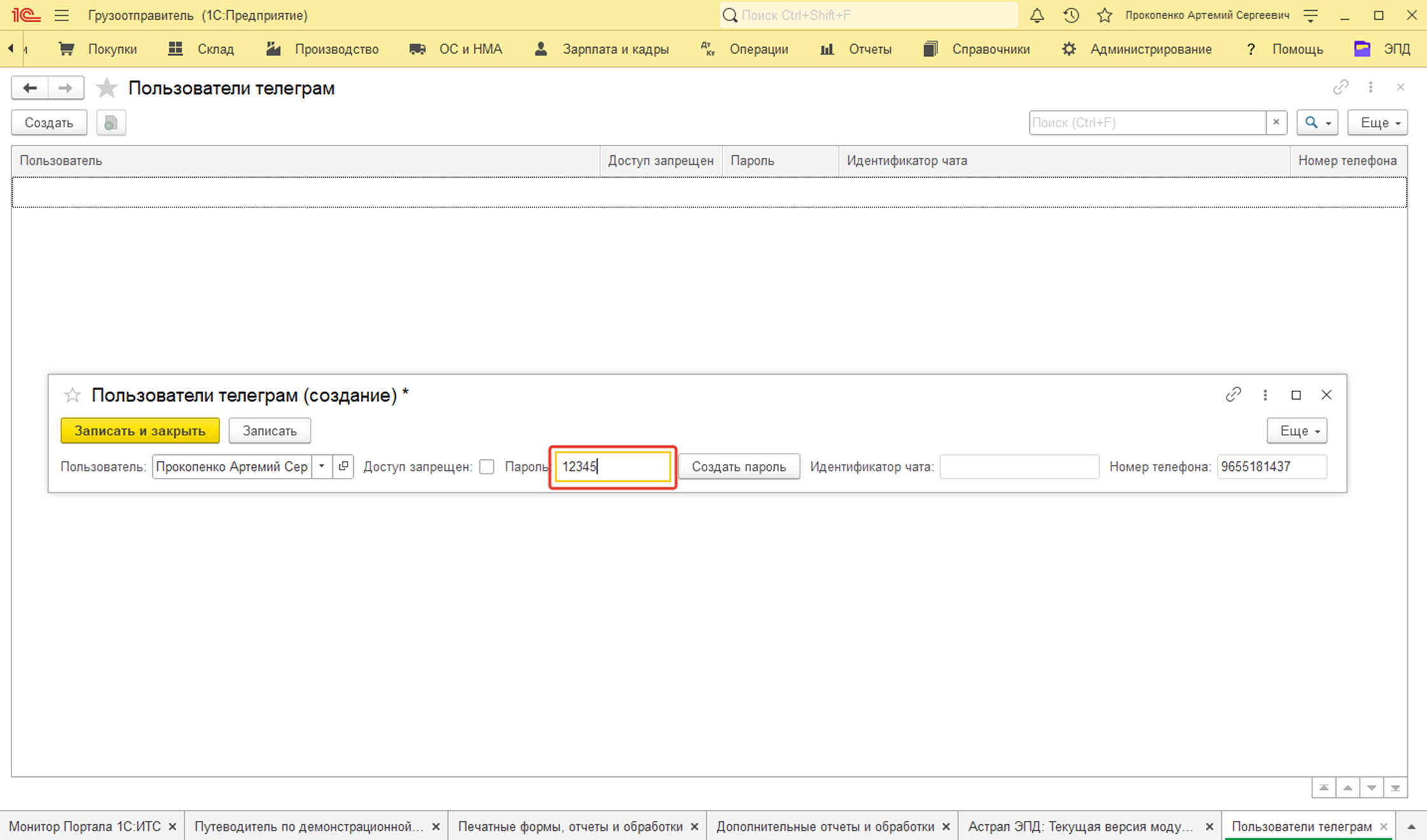The image size is (1427, 840).
Task: Open Склад section
Action: pos(201,49)
